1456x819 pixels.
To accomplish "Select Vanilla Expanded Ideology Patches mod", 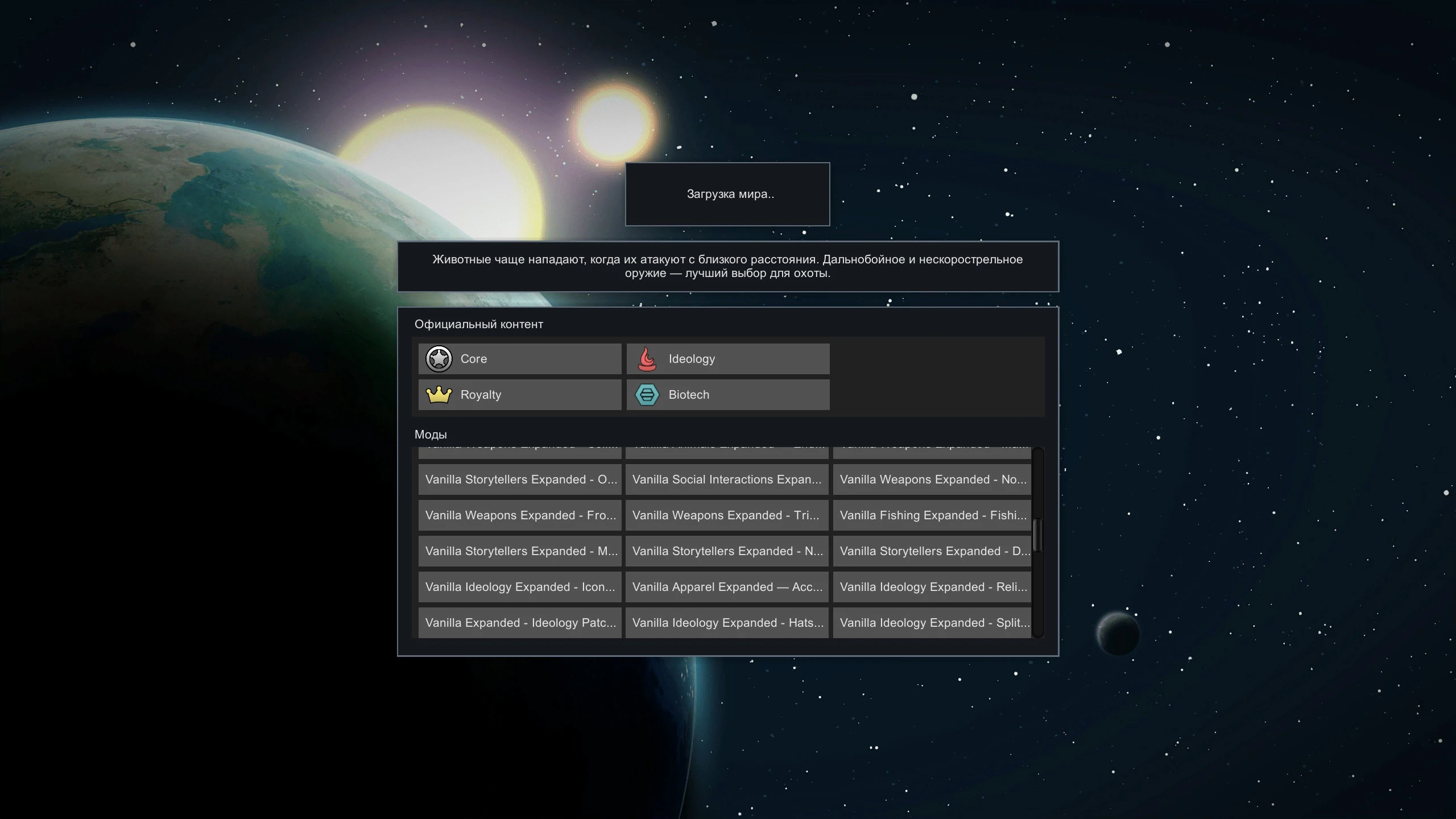I will 520,623.
